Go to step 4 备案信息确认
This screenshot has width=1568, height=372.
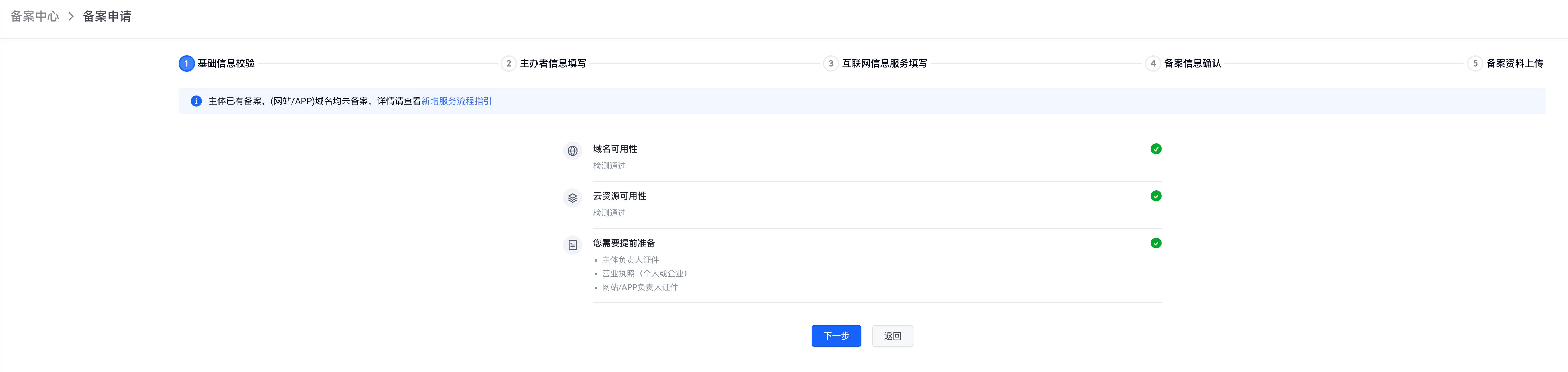(1192, 63)
